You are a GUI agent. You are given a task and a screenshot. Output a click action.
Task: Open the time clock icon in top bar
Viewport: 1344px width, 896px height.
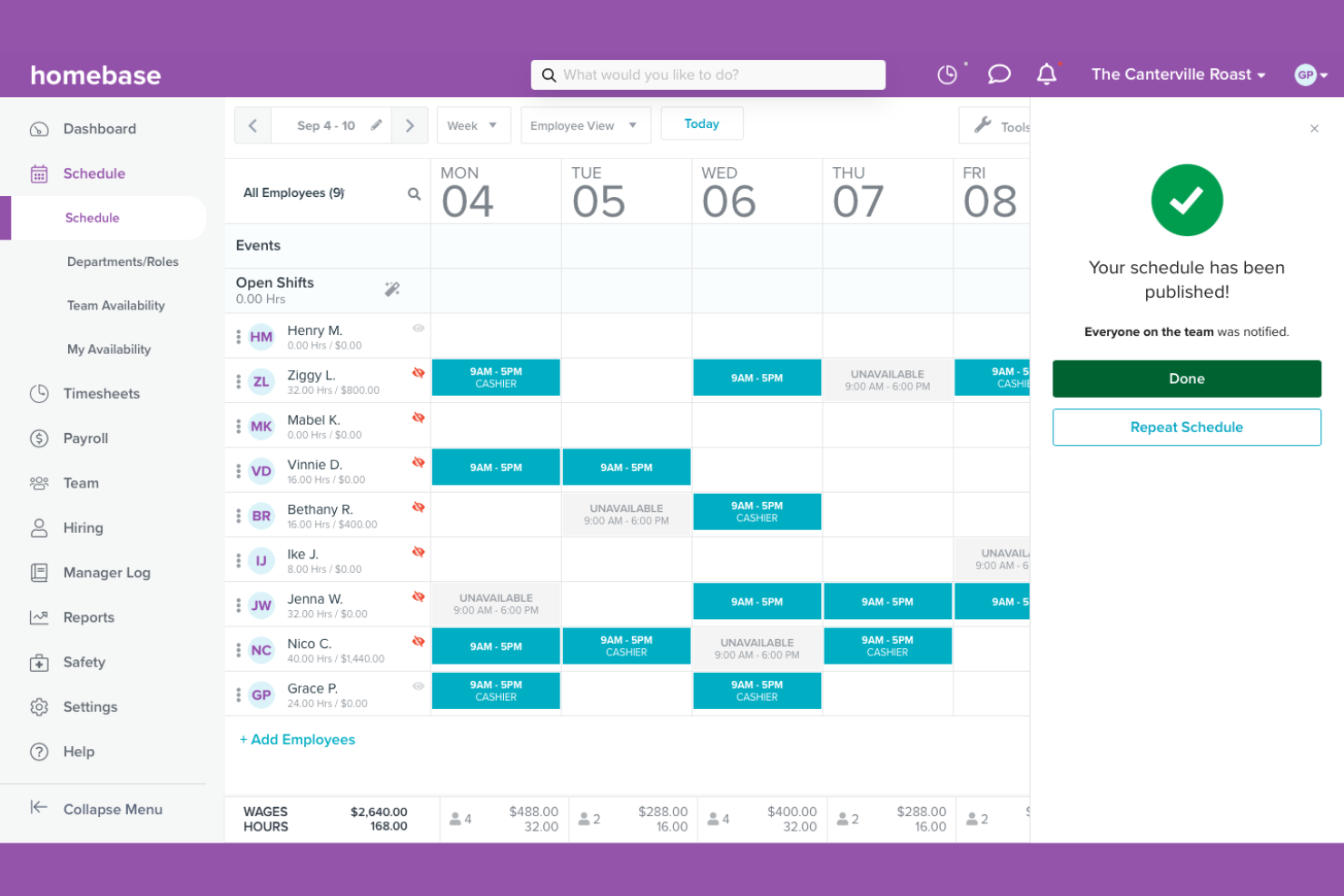pos(948,74)
